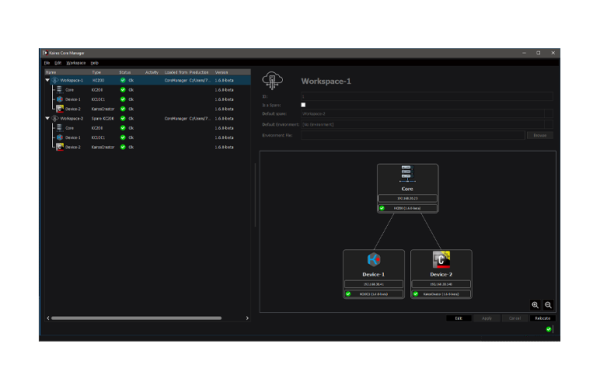600x389 pixels.
Task: Click the green status check on Workspace-2 Device-2 row
Action: point(123,147)
